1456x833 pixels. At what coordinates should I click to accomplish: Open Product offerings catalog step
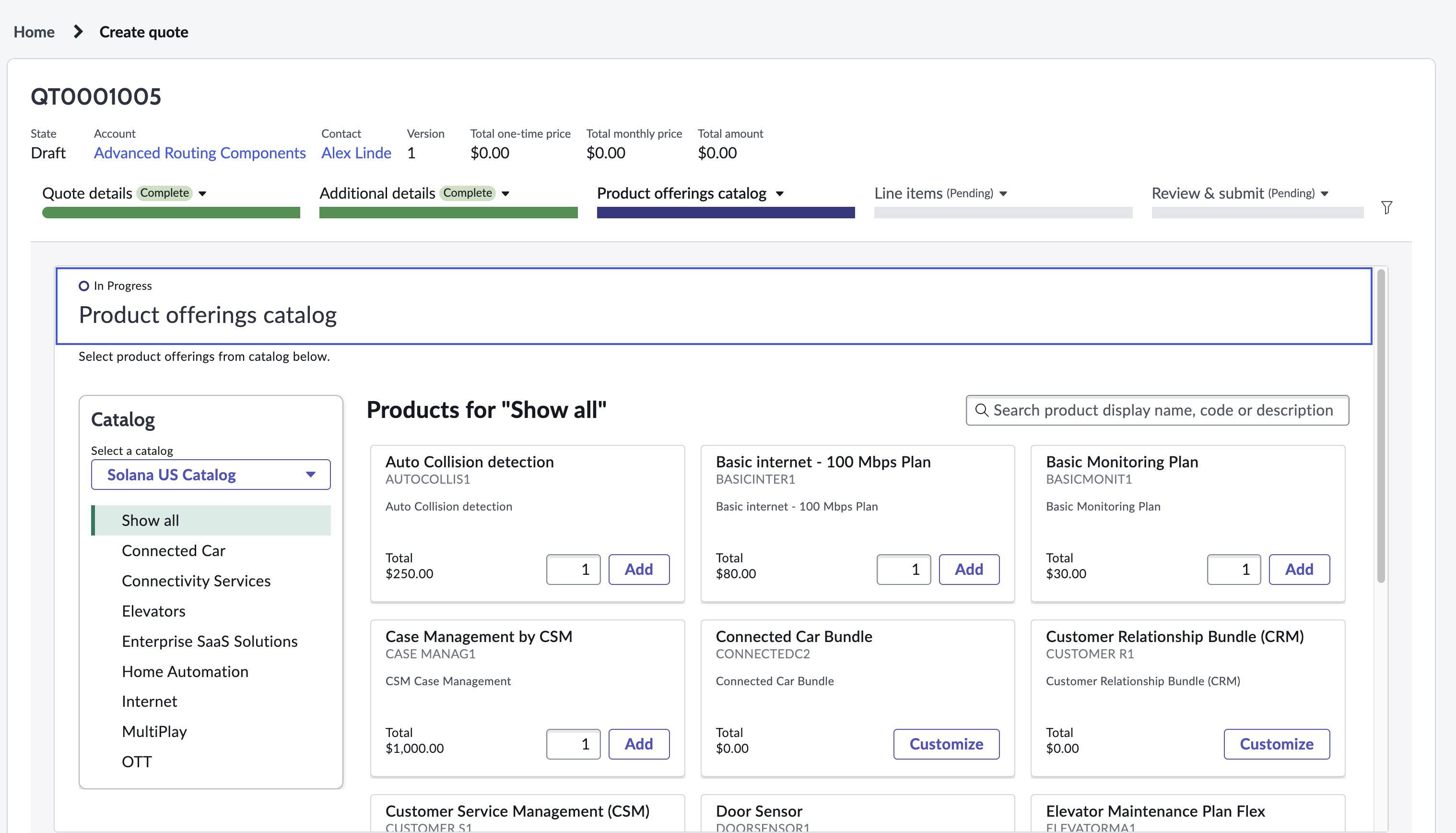(681, 193)
